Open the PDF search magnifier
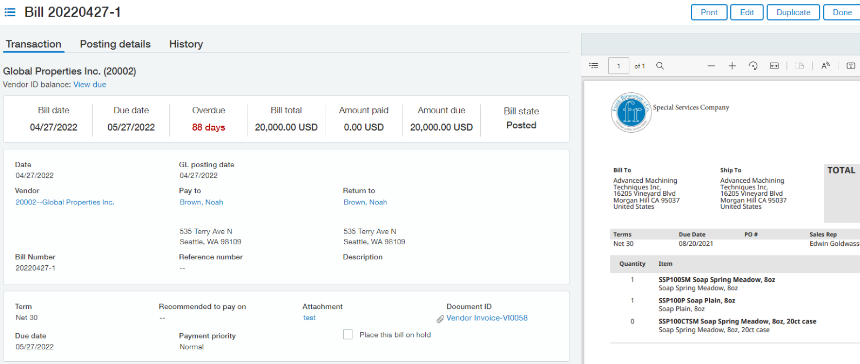 [660, 66]
